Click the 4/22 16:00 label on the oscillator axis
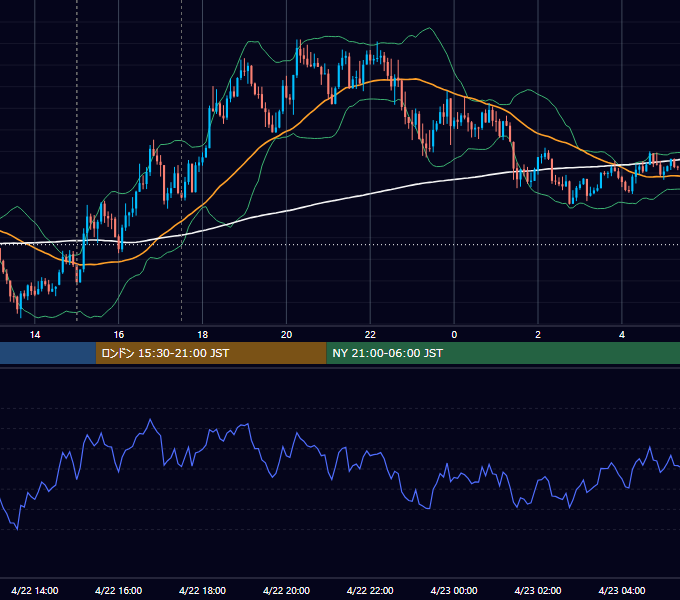 click(x=118, y=590)
